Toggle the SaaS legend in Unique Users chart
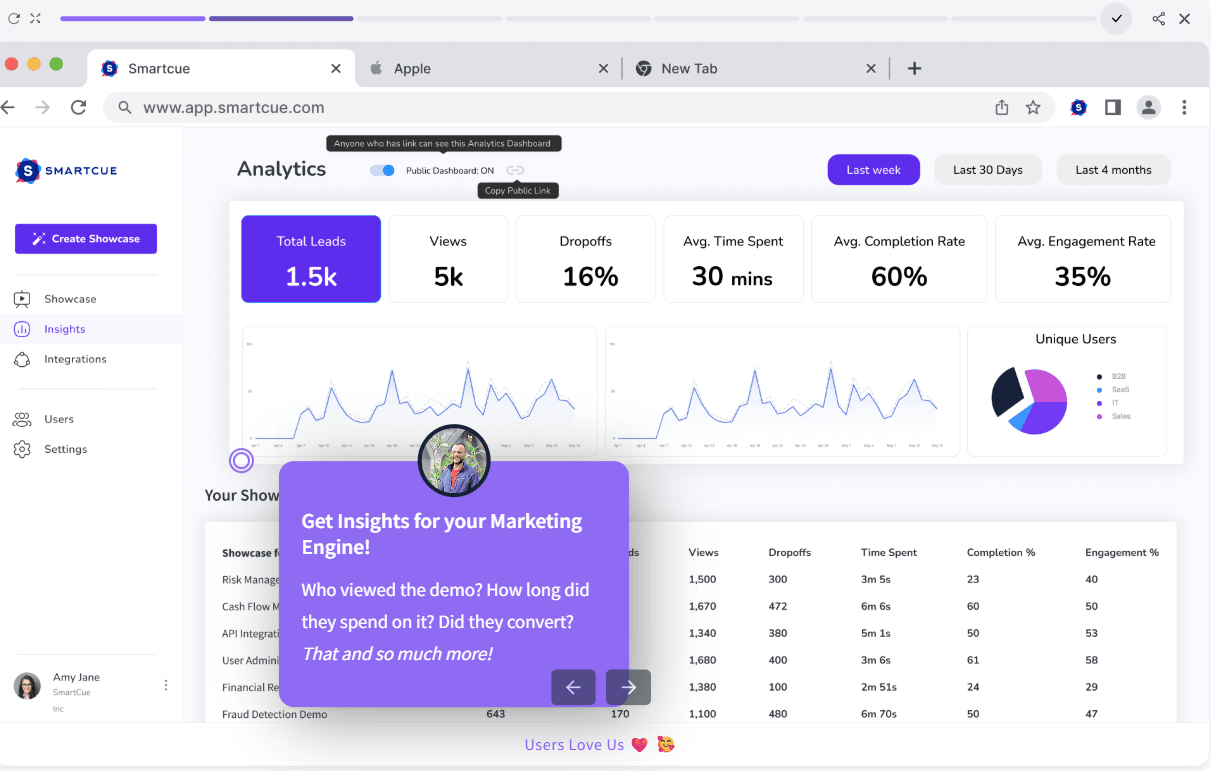1221x771 pixels. [1119, 389]
